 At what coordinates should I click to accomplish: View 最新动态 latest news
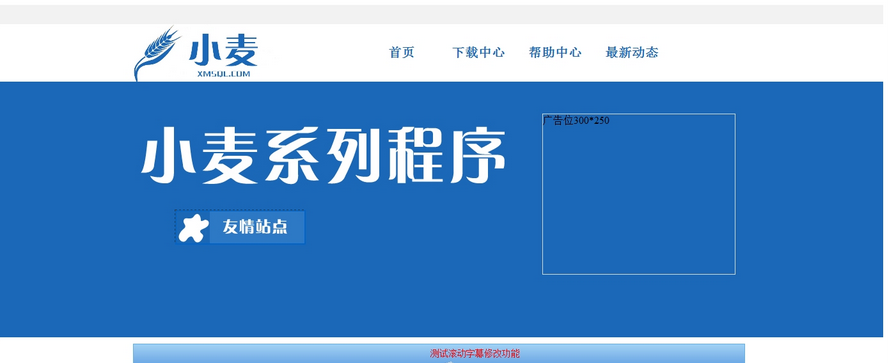(x=632, y=53)
